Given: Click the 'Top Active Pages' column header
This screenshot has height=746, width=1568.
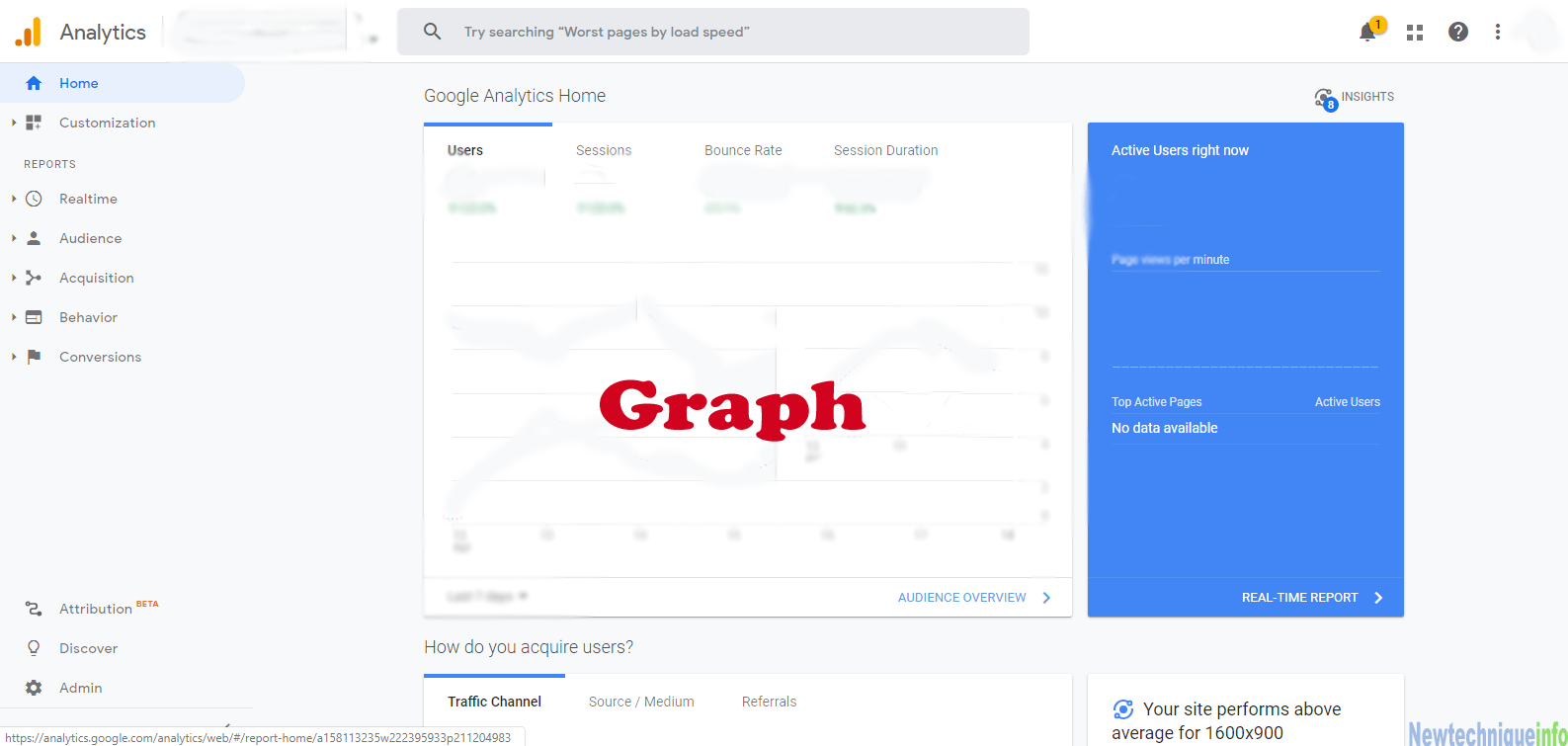Looking at the screenshot, I should click(x=1157, y=402).
